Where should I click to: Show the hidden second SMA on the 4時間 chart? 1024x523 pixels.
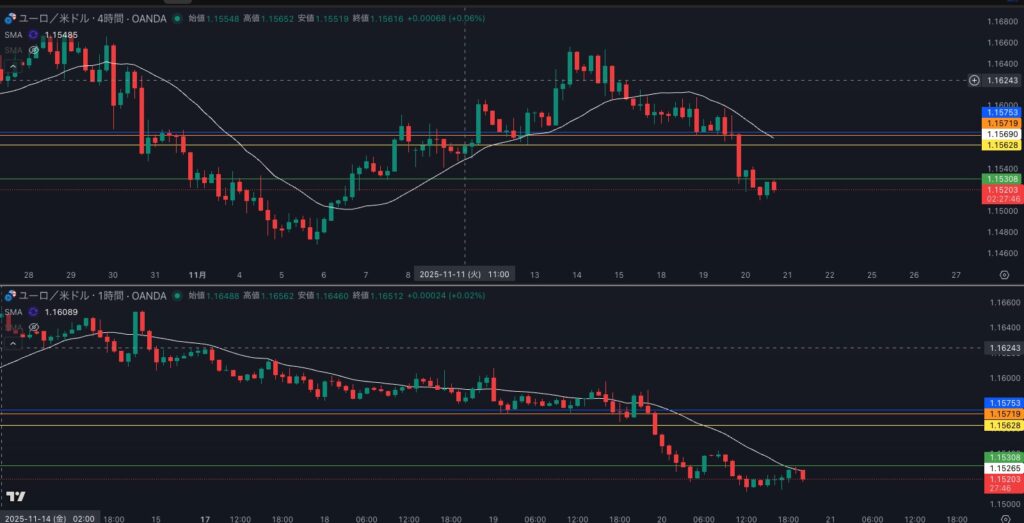click(34, 49)
